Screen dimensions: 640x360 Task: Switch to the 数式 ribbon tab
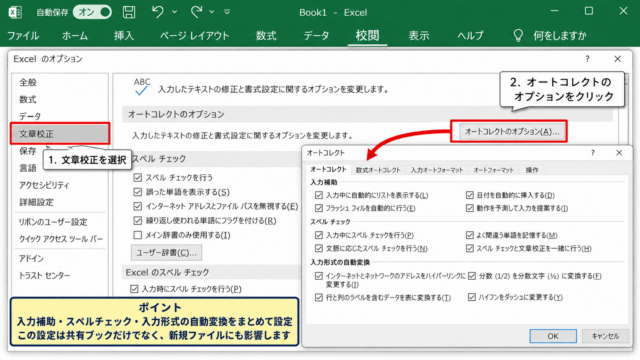coord(266,36)
